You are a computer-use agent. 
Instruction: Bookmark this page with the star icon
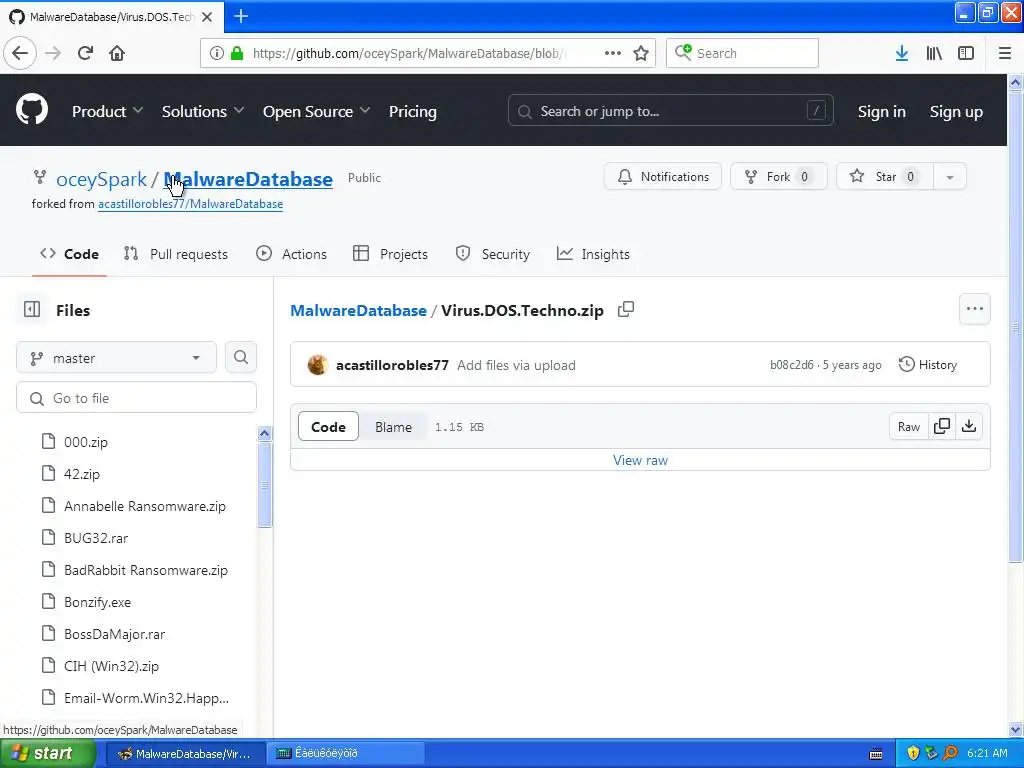[641, 54]
